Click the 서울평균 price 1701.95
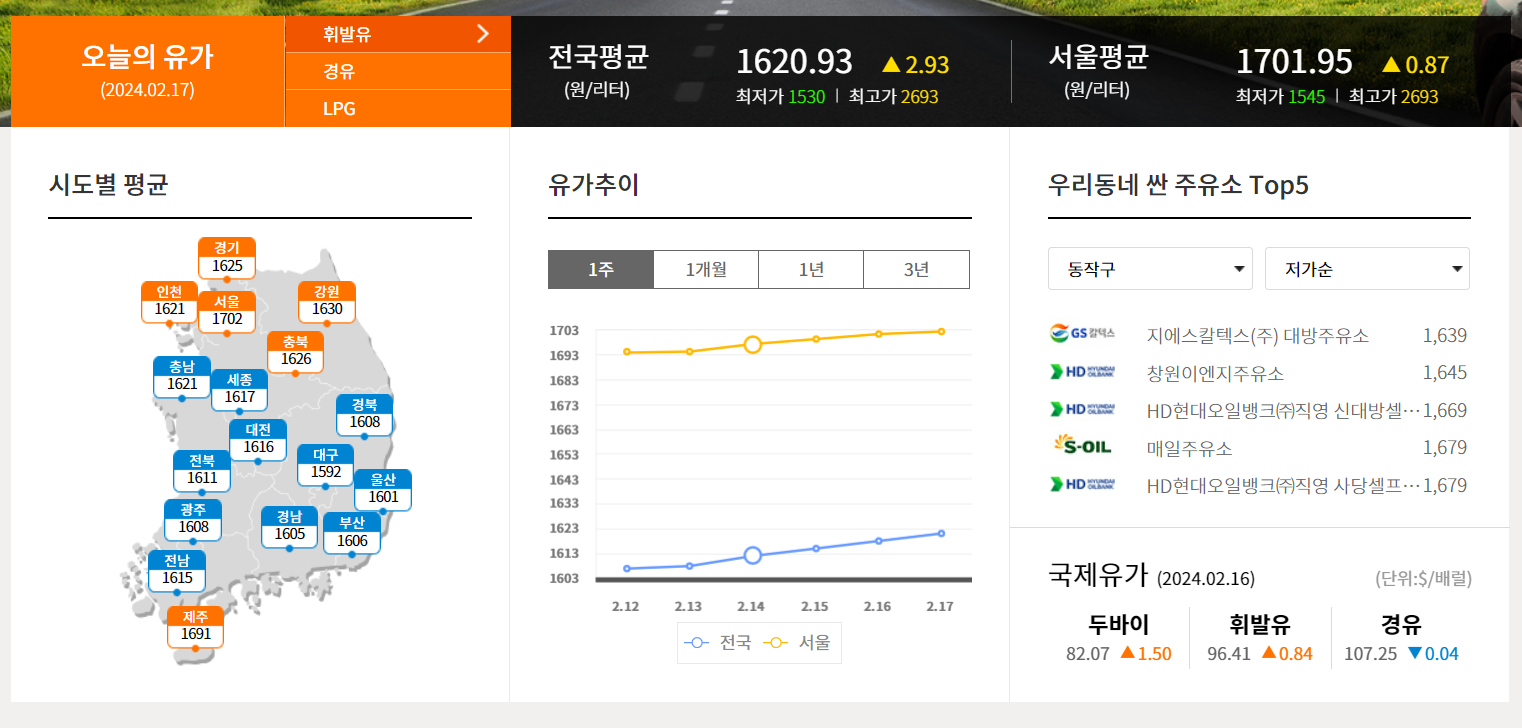 point(1294,62)
